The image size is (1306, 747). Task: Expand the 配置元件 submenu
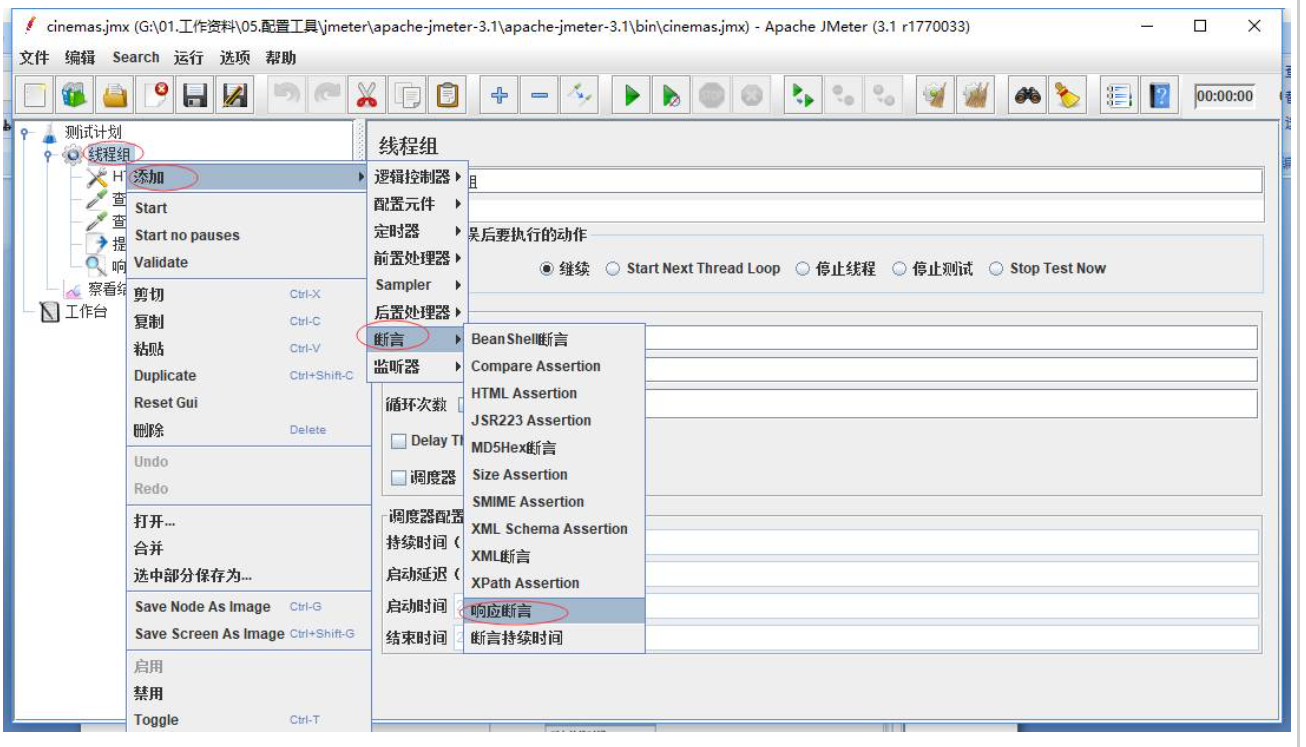pos(418,204)
